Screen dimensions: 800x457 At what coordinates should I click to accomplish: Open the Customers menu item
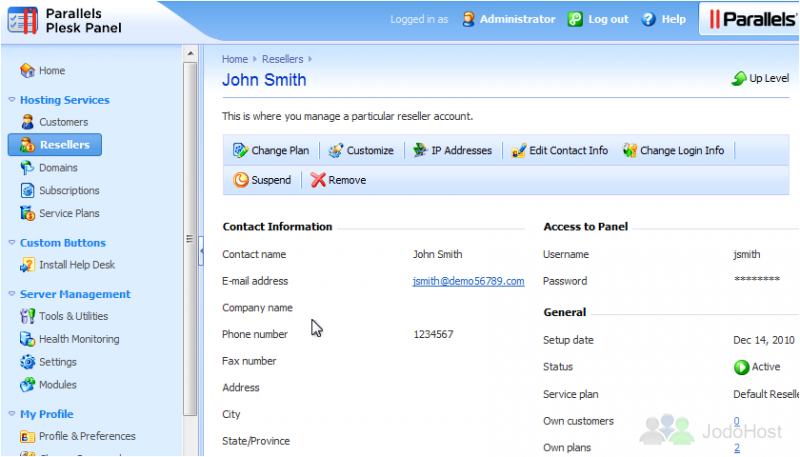click(64, 122)
